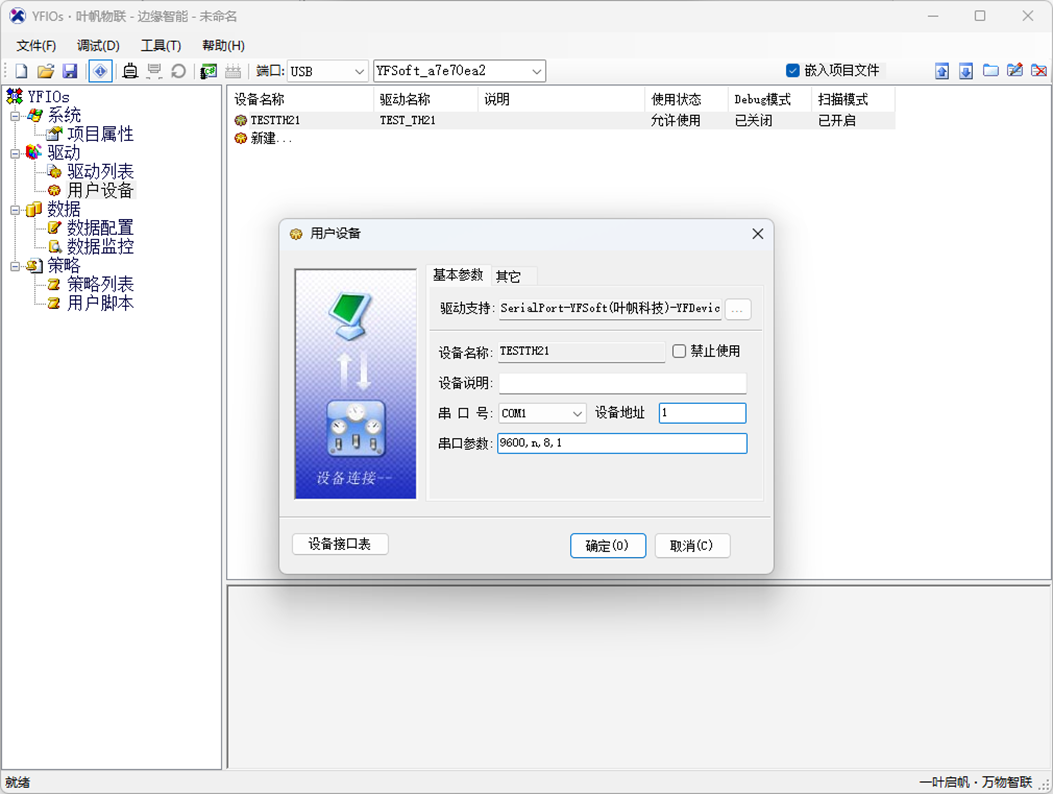Screen dimensions: 1053x794
Task: Click the 用户脚本 tree icon
Action: tap(54, 303)
